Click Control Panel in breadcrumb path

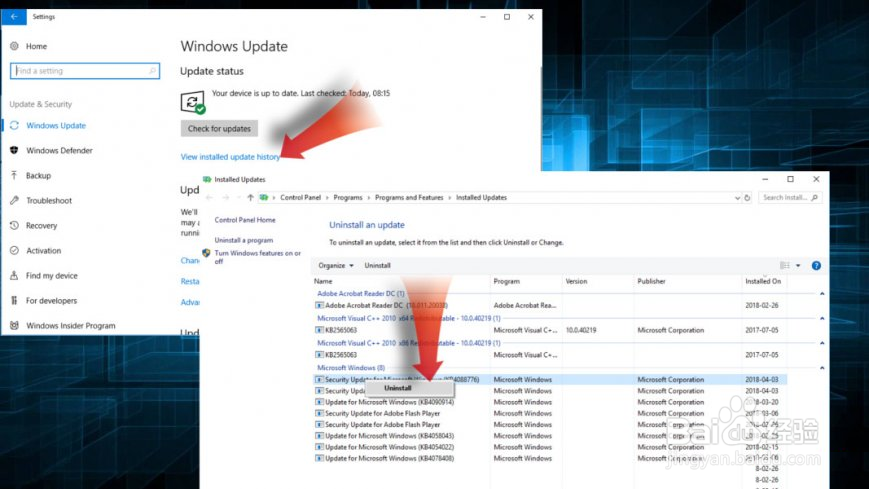tap(300, 197)
